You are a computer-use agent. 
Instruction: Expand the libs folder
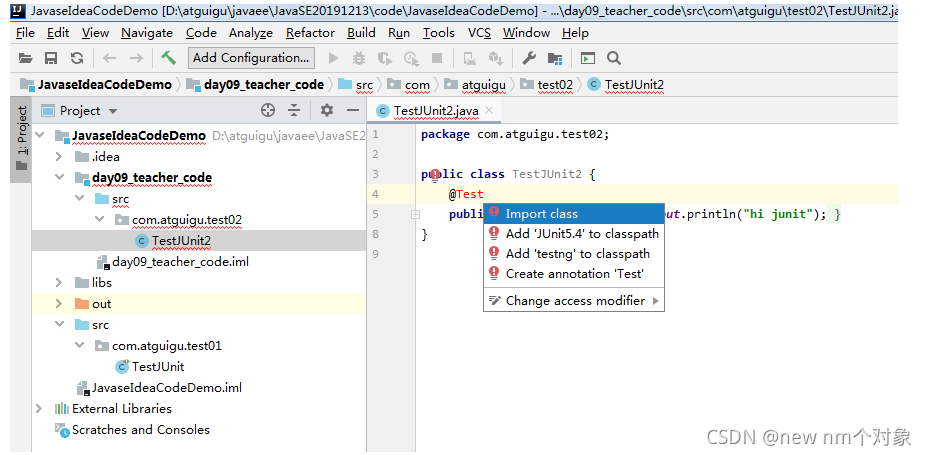tap(59, 282)
